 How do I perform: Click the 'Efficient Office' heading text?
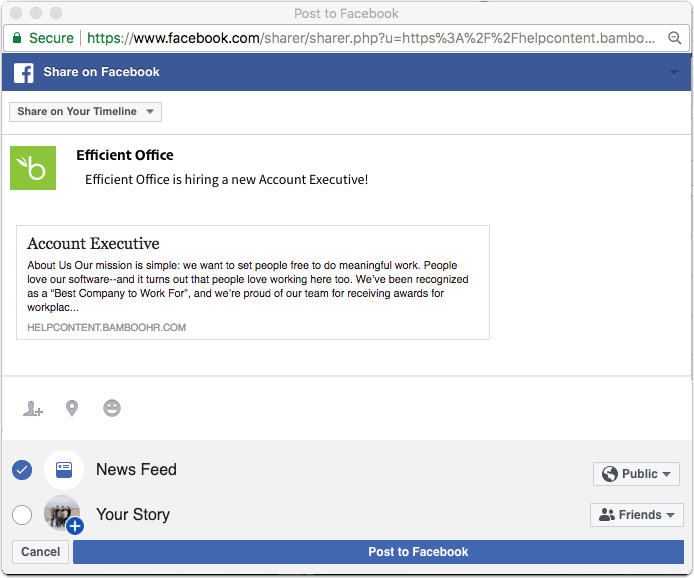pyautogui.click(x=125, y=155)
